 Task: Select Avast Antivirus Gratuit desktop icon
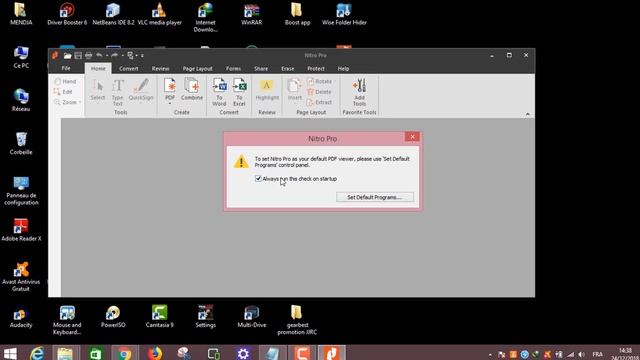(21, 276)
